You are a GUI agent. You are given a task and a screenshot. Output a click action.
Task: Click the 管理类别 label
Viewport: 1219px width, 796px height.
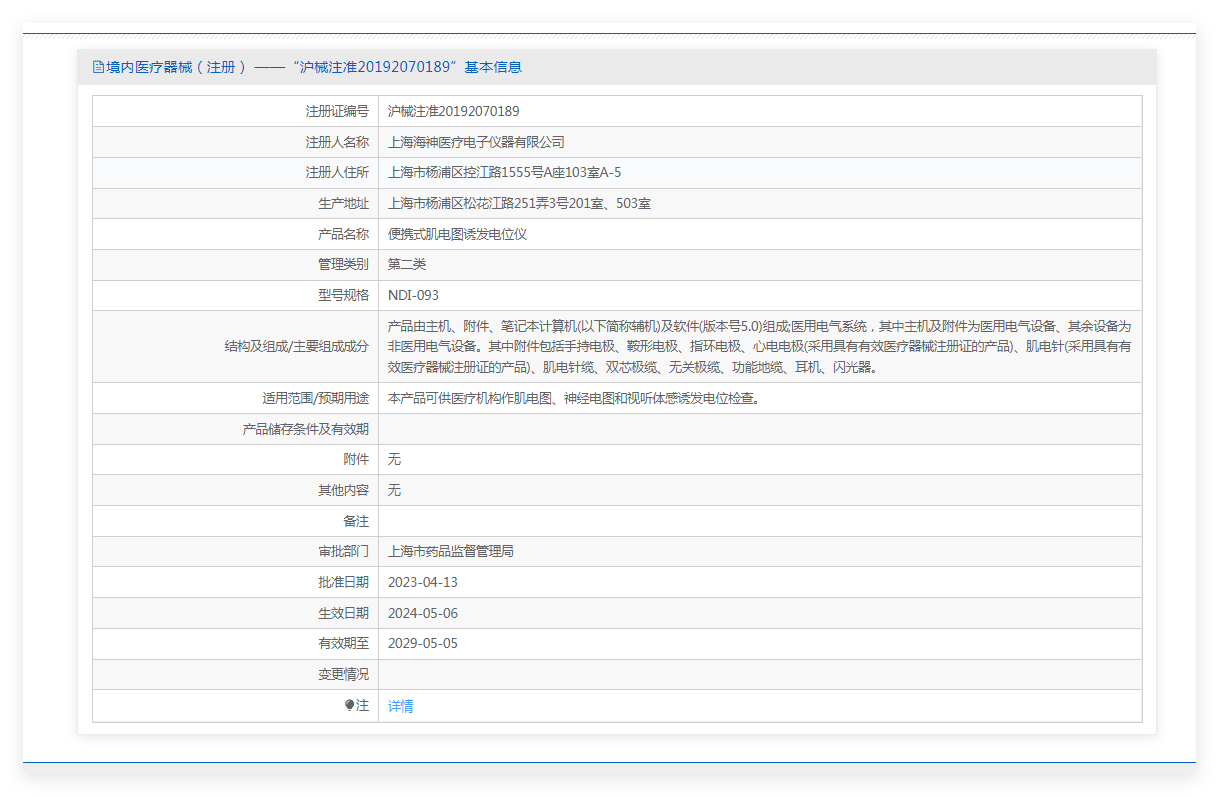pyautogui.click(x=343, y=264)
